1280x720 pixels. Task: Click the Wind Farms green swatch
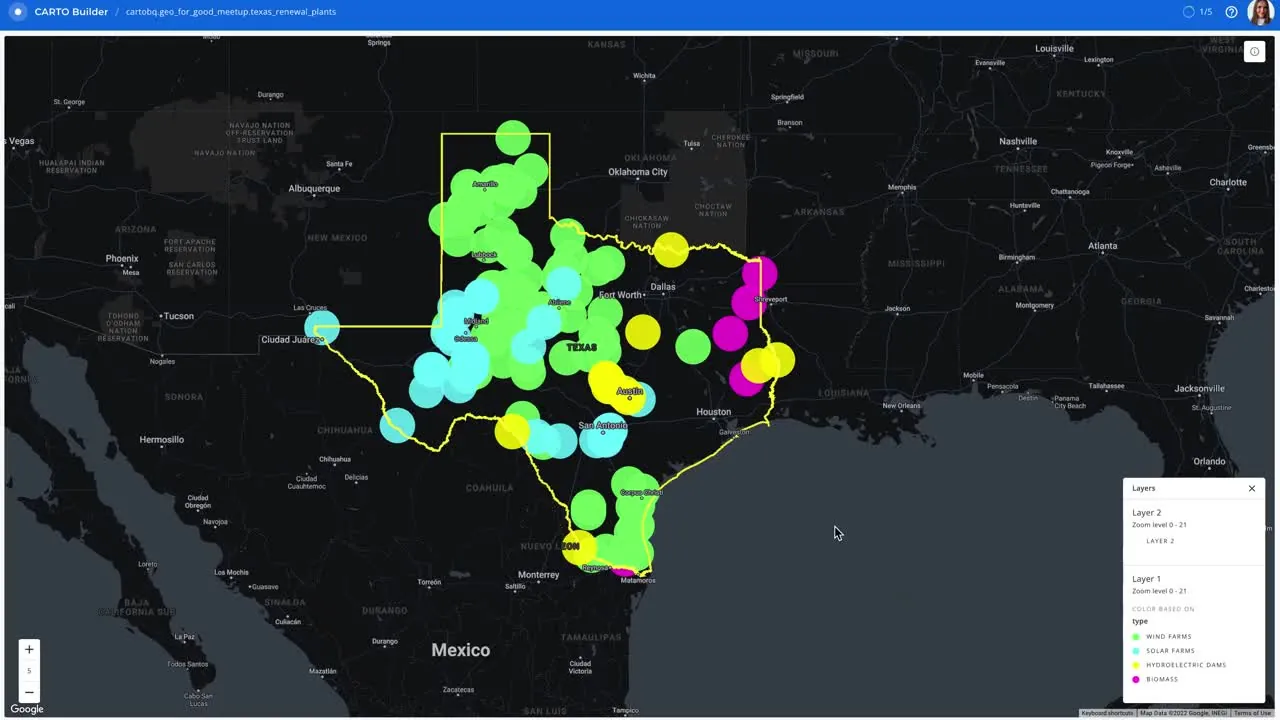(x=1136, y=637)
